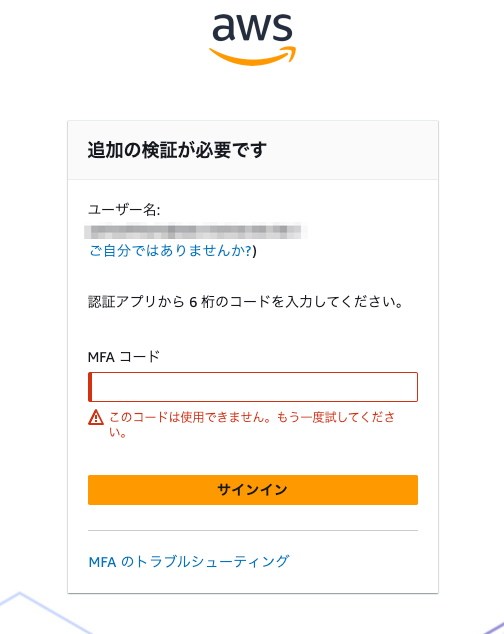504x634 pixels.
Task: Click the blurred username text
Action: [195, 231]
